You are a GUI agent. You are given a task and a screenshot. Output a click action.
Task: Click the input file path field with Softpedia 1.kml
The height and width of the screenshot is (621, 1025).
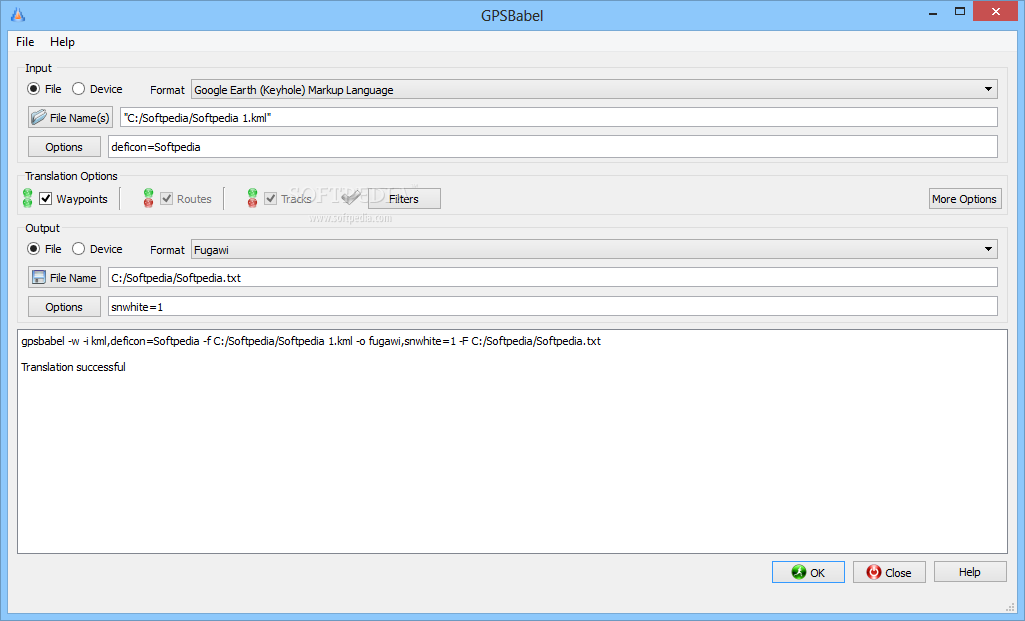[559, 118]
